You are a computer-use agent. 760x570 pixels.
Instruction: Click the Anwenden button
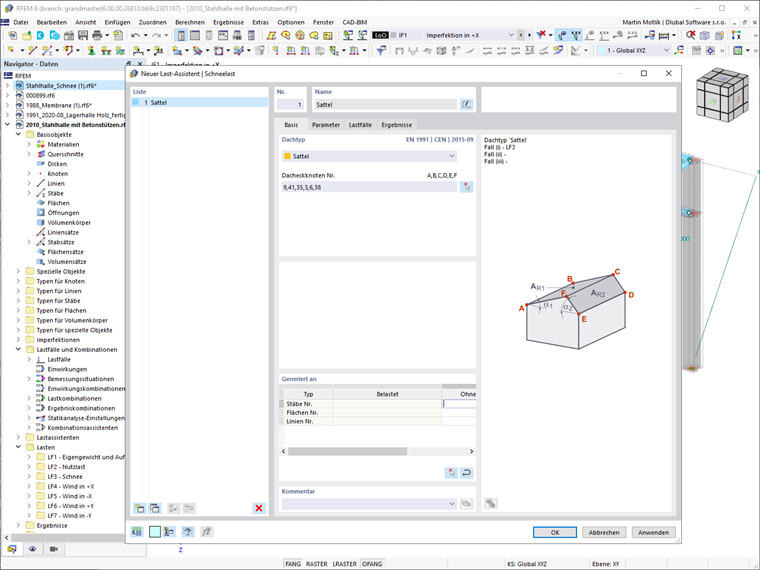coord(653,532)
